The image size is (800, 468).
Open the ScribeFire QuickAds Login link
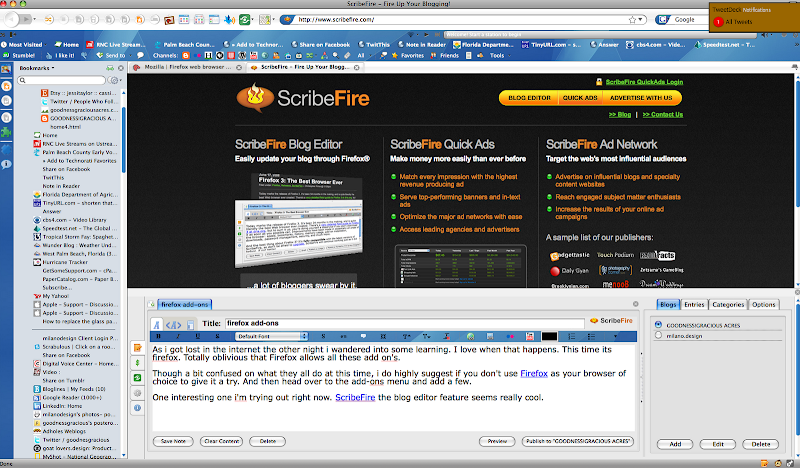pos(644,82)
